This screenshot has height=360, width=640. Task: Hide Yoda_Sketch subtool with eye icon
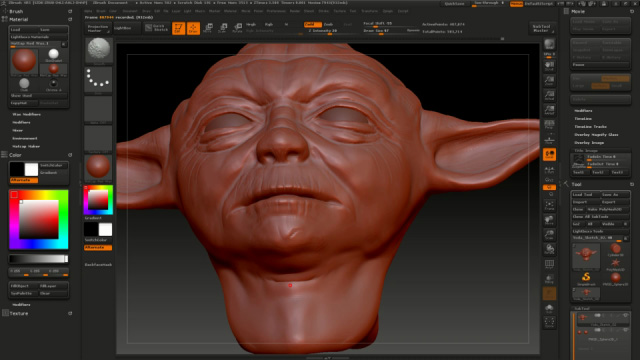coord(625,316)
